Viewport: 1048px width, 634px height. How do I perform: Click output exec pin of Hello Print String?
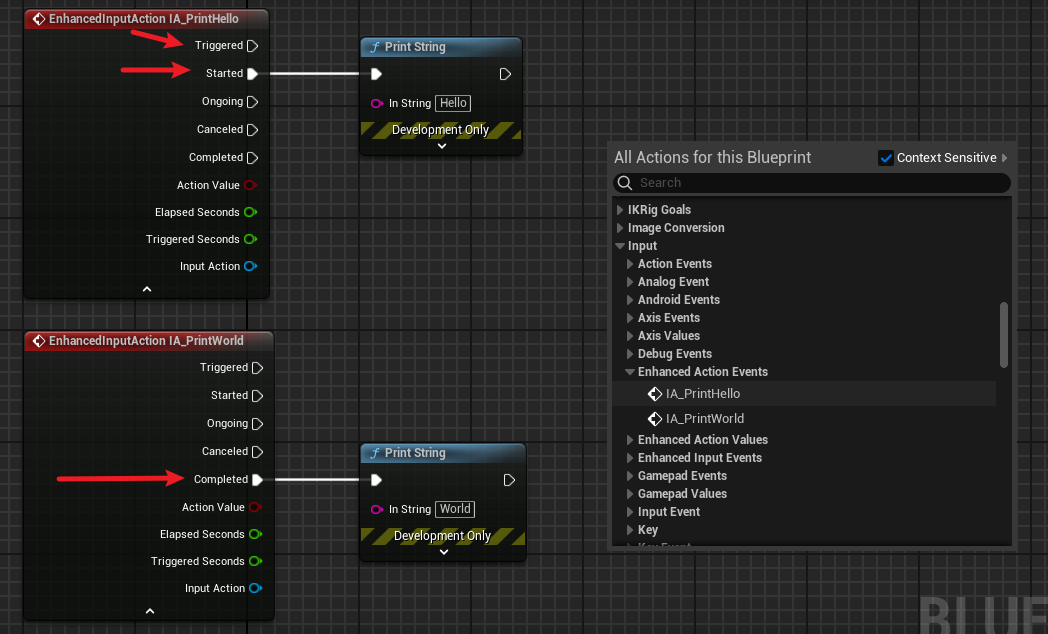tap(505, 74)
